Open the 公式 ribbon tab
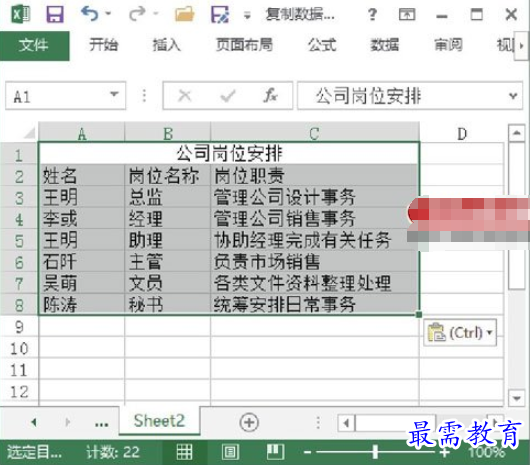The image size is (530, 465). [x=322, y=45]
